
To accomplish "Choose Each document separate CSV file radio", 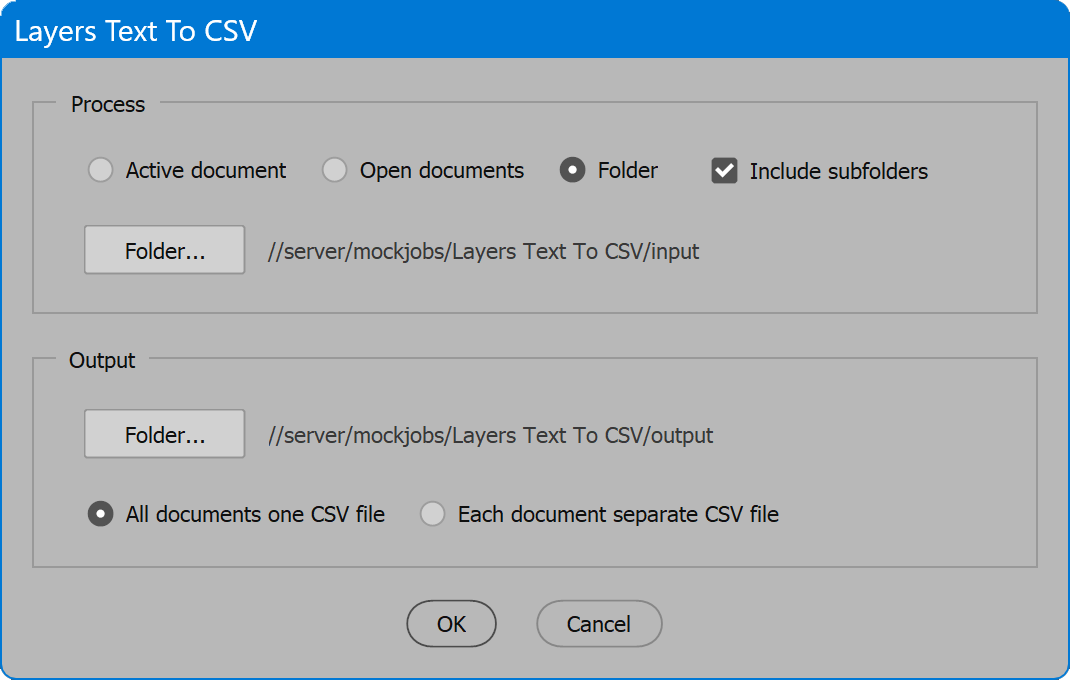I will (x=433, y=513).
